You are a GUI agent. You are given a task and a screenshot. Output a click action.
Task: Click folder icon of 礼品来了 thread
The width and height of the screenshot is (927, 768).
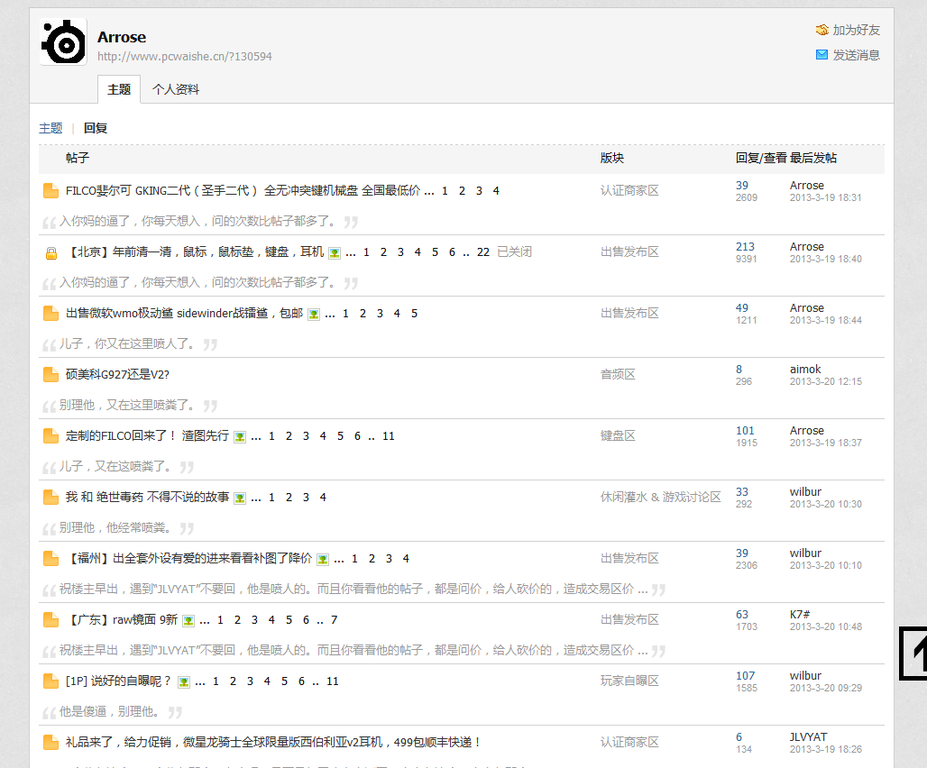(51, 743)
